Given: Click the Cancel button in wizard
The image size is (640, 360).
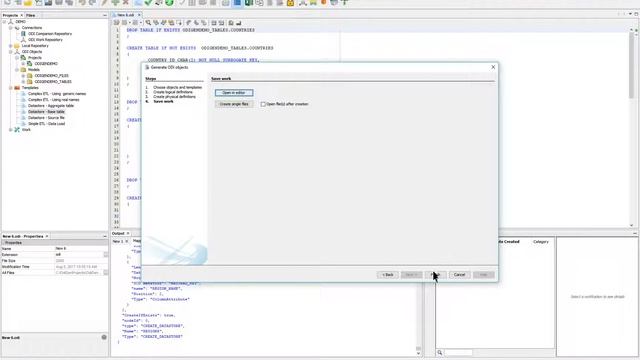Looking at the screenshot, I should [460, 275].
